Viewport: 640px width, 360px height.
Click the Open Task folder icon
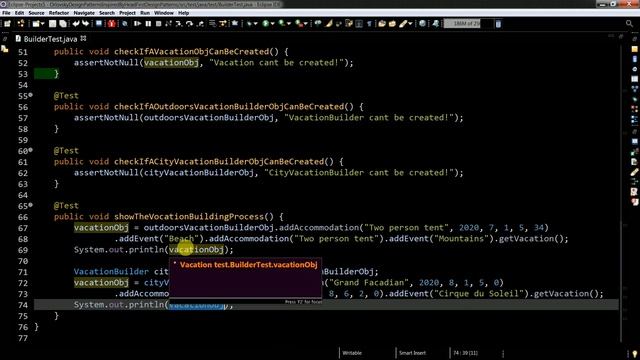tap(392, 24)
